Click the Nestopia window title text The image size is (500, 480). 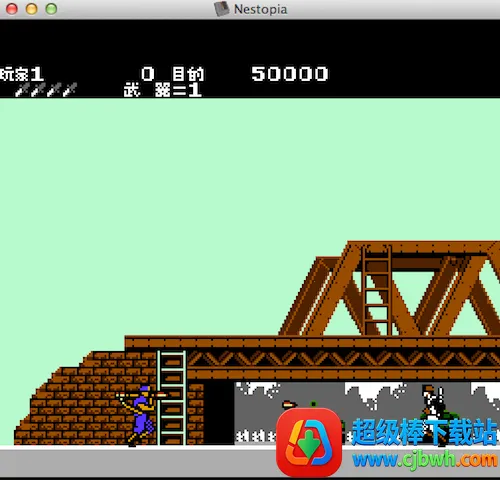click(260, 9)
